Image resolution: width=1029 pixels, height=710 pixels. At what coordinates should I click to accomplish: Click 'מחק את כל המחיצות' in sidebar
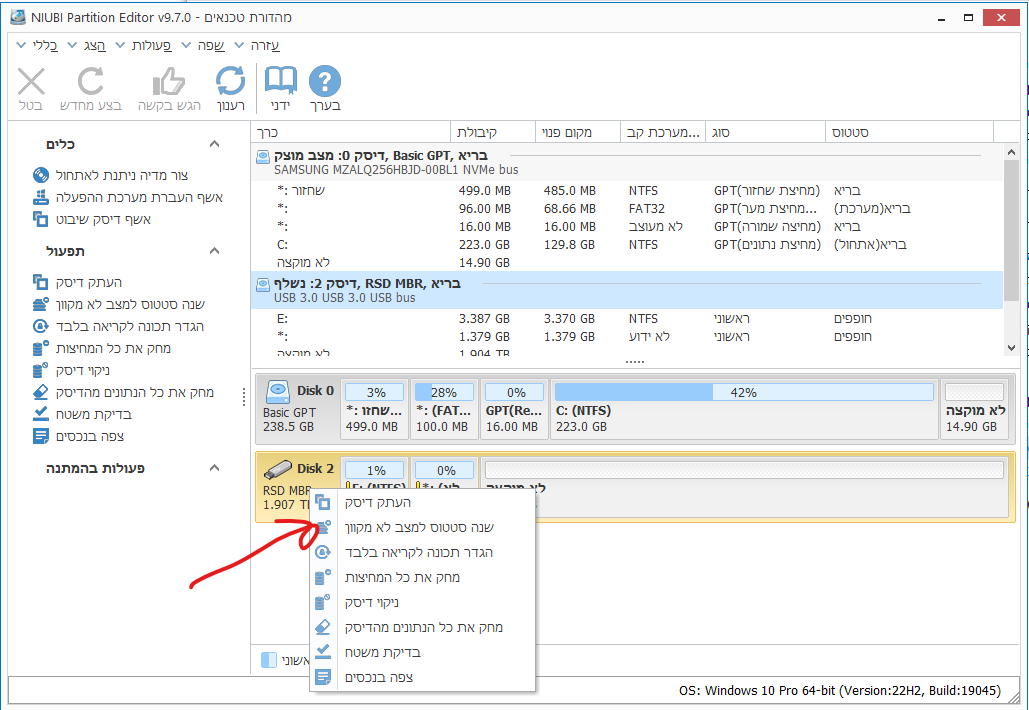114,348
